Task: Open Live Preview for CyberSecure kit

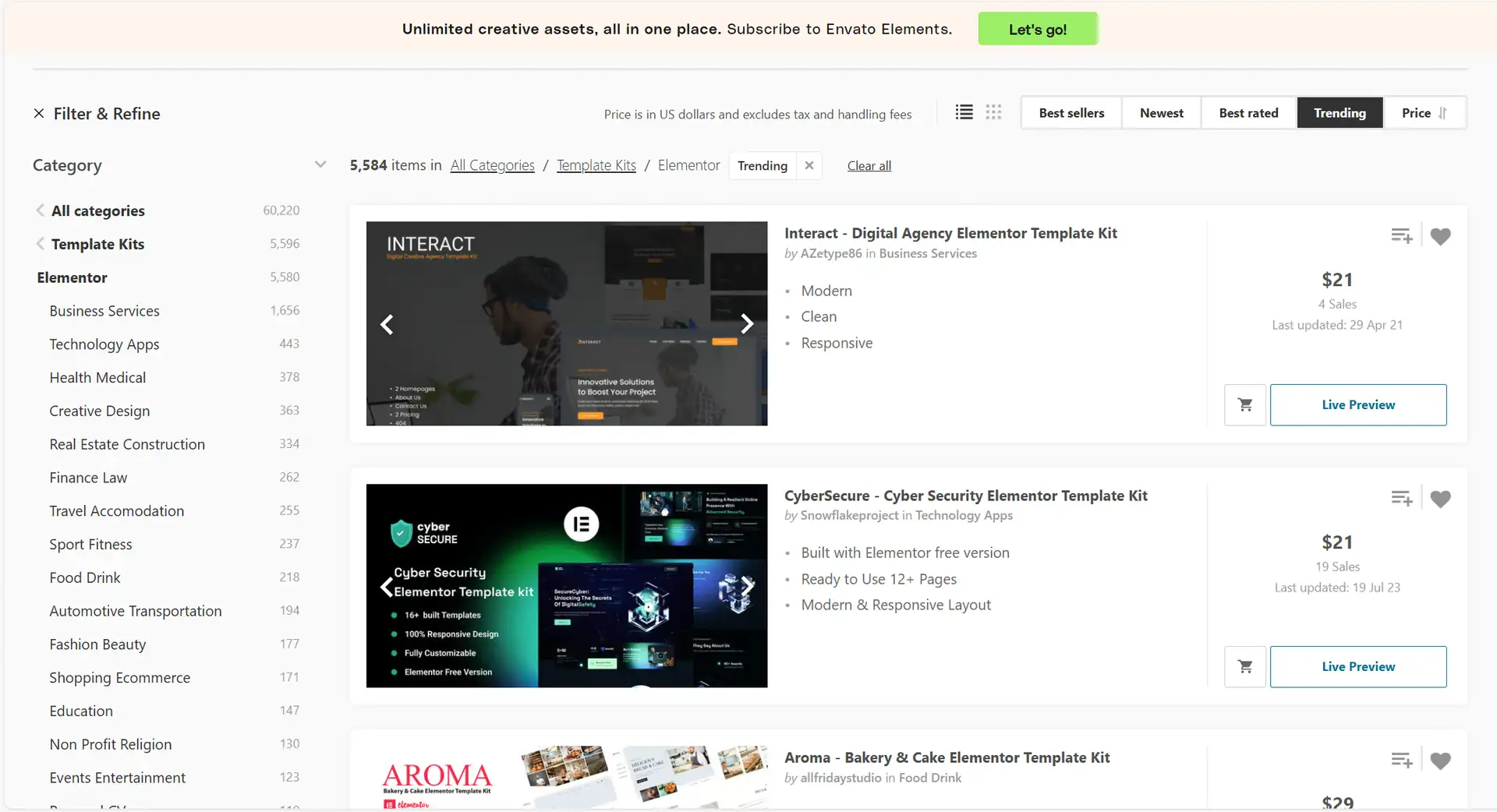Action: [1358, 666]
